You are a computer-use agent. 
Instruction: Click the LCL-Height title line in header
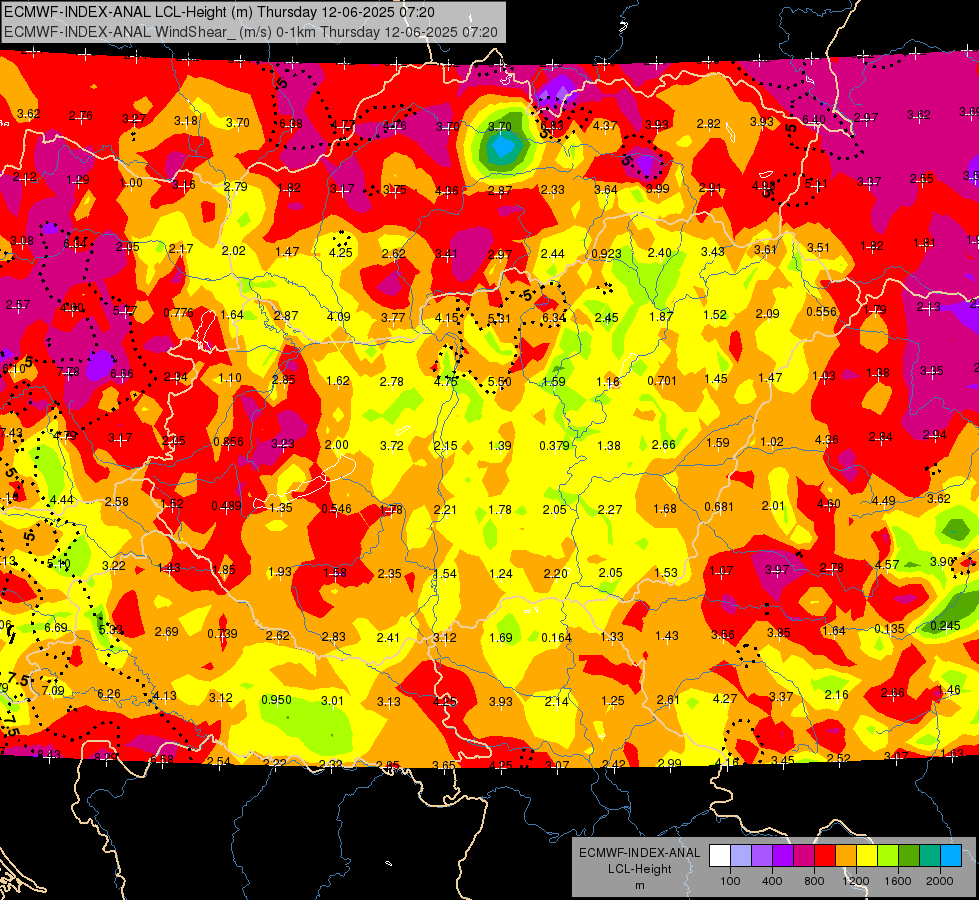219,12
